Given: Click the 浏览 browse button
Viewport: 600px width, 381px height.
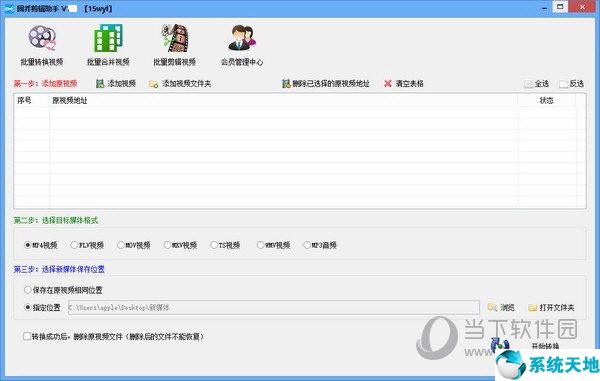Looking at the screenshot, I should point(501,307).
